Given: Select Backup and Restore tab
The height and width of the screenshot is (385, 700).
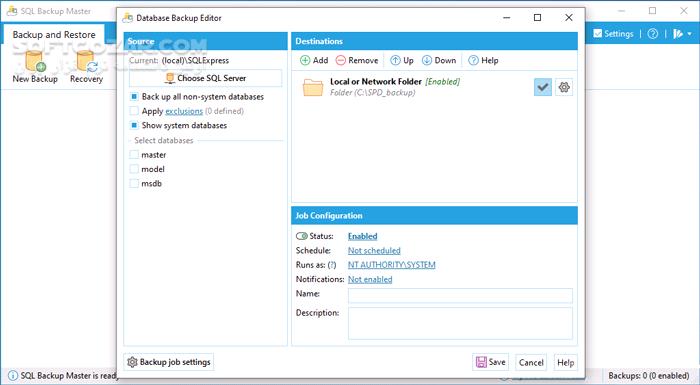Looking at the screenshot, I should [54, 34].
